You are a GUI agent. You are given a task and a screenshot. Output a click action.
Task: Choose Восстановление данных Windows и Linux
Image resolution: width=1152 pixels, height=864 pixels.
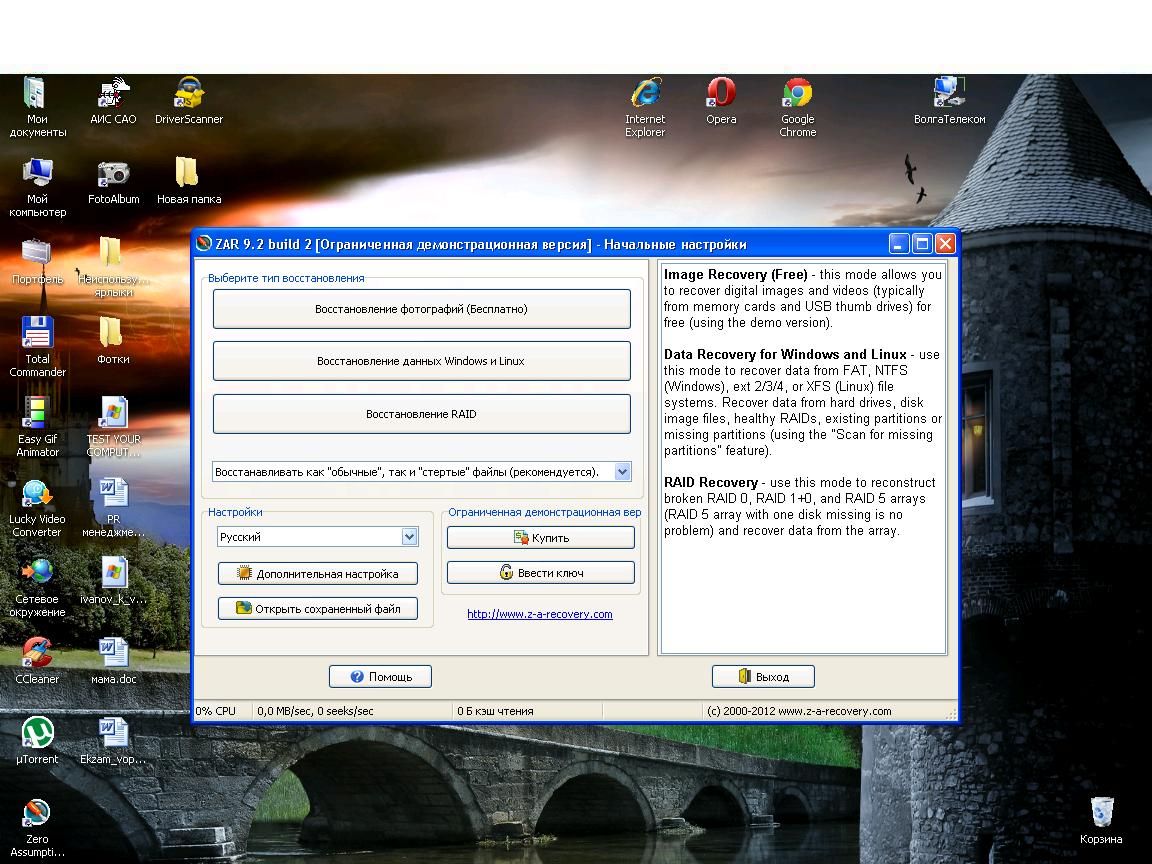(421, 361)
